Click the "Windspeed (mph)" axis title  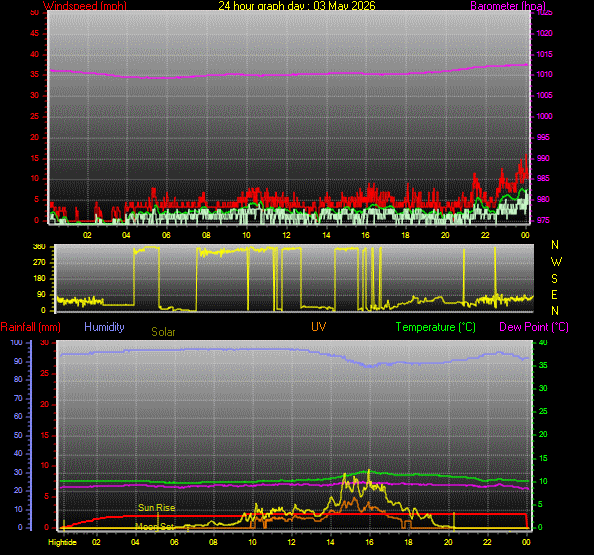(85, 6)
